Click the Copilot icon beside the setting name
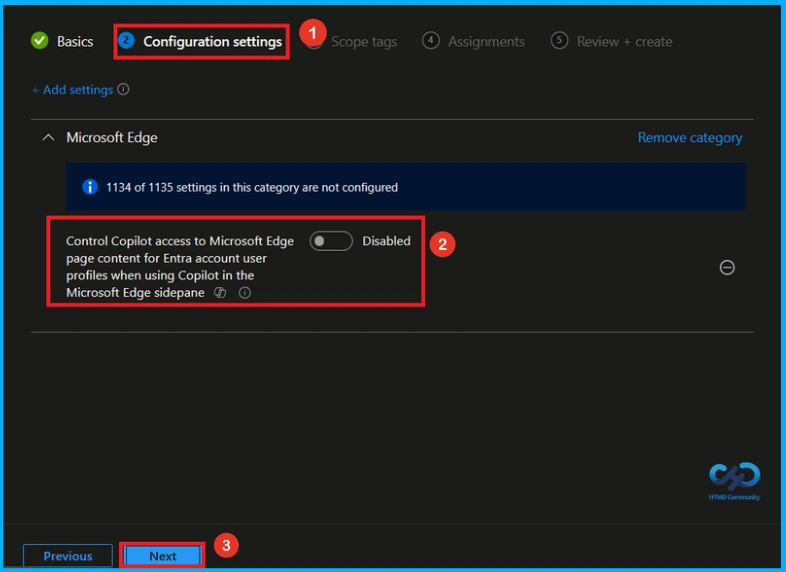Image resolution: width=786 pixels, height=572 pixels. click(x=220, y=293)
